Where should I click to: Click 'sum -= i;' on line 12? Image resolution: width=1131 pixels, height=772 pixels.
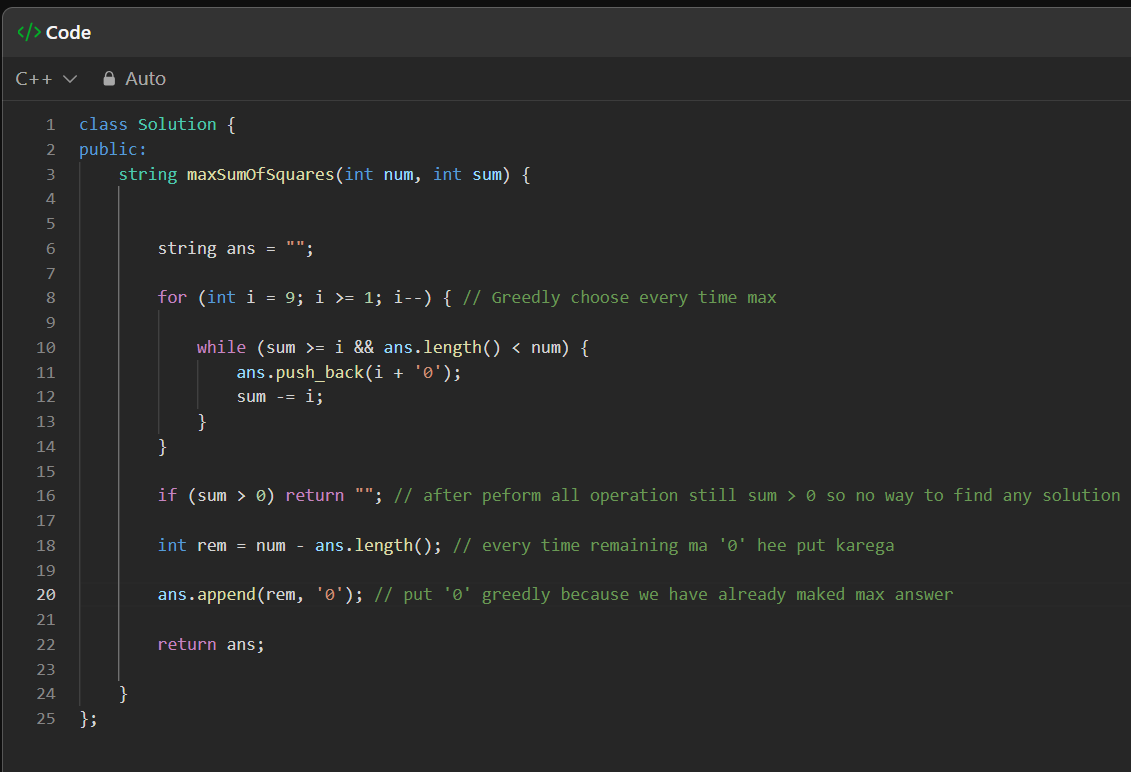(280, 397)
